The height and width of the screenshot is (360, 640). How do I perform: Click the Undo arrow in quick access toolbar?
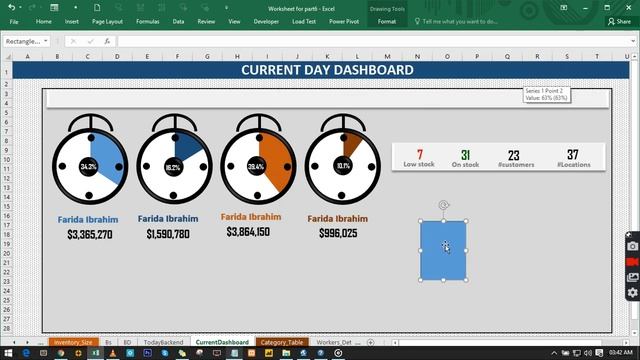(x=11, y=7)
